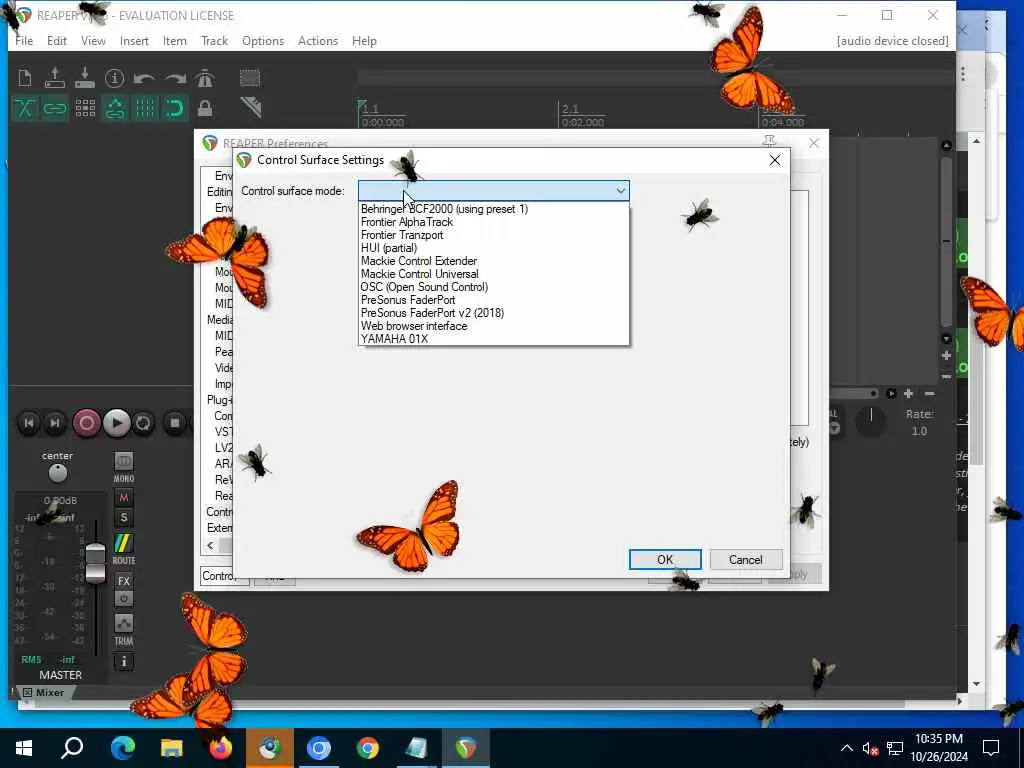Choose Web browser interface option
Viewport: 1024px width, 768px height.
point(494,326)
